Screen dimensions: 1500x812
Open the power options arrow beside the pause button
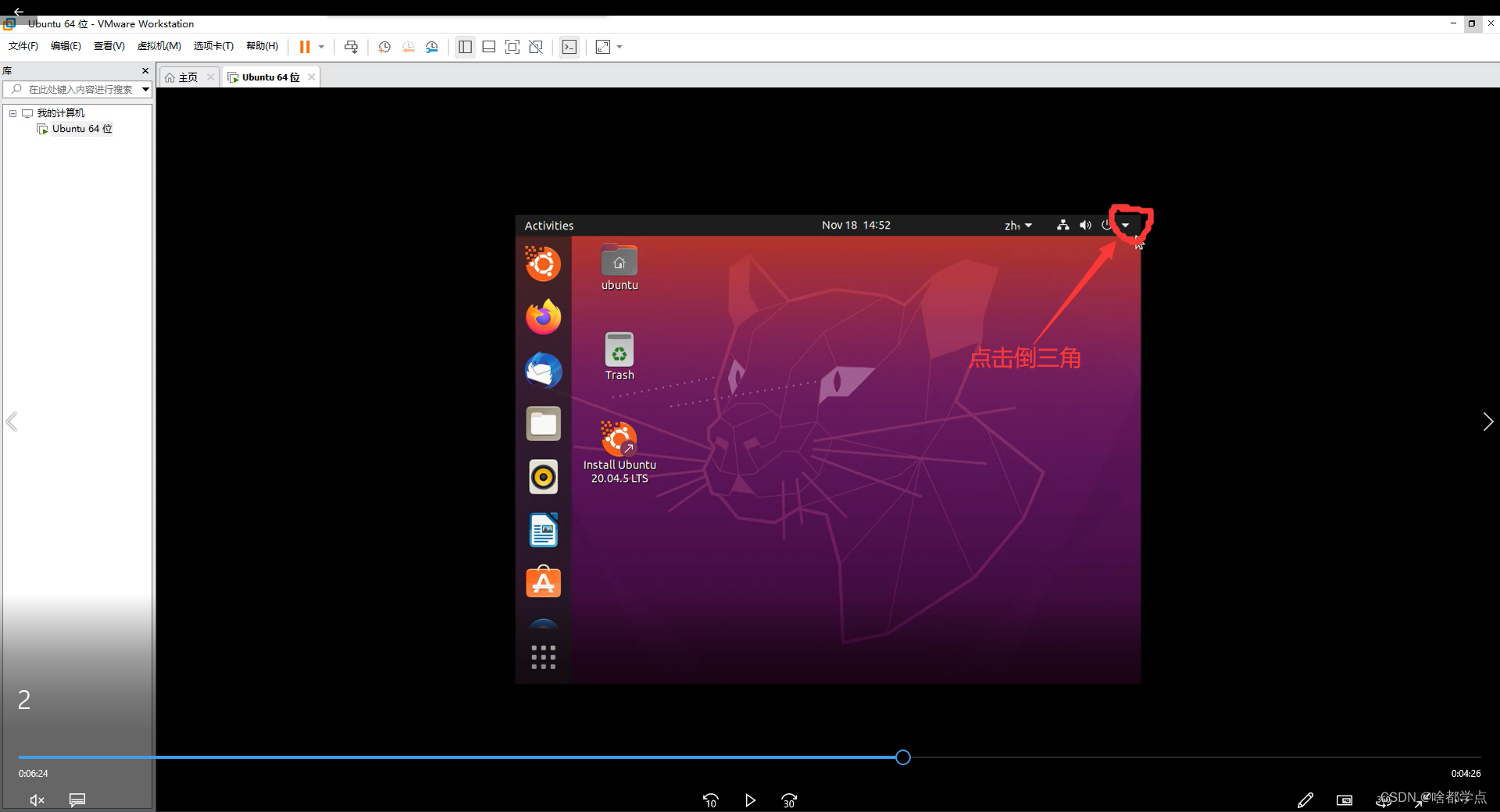click(321, 47)
